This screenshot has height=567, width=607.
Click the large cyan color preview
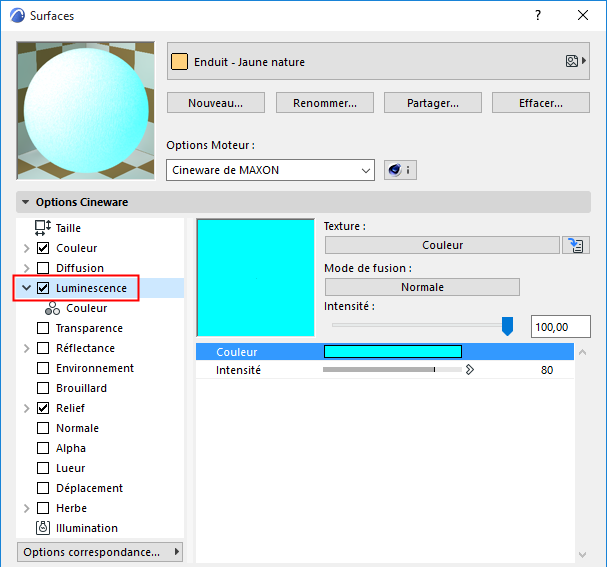(255, 278)
